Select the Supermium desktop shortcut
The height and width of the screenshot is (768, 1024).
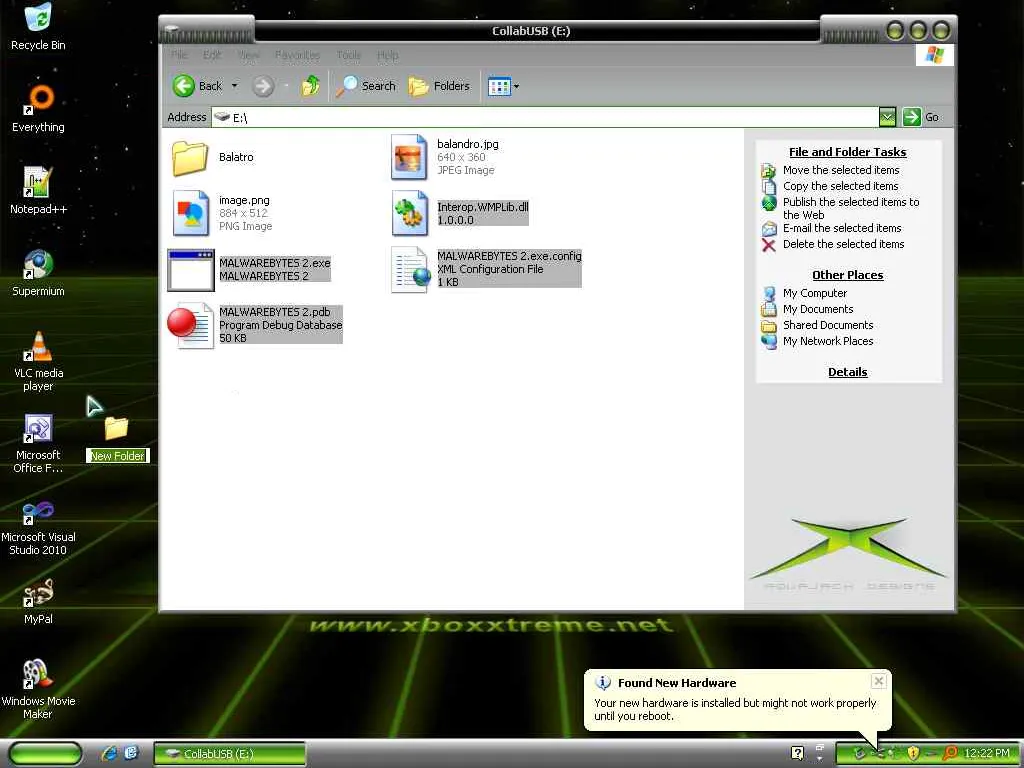click(x=38, y=273)
